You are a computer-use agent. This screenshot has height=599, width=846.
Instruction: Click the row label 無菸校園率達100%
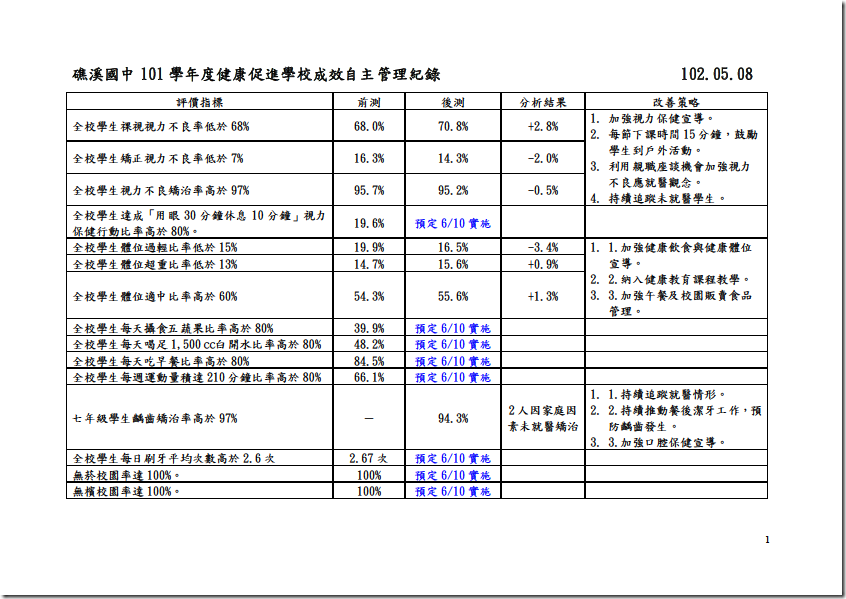tap(127, 475)
